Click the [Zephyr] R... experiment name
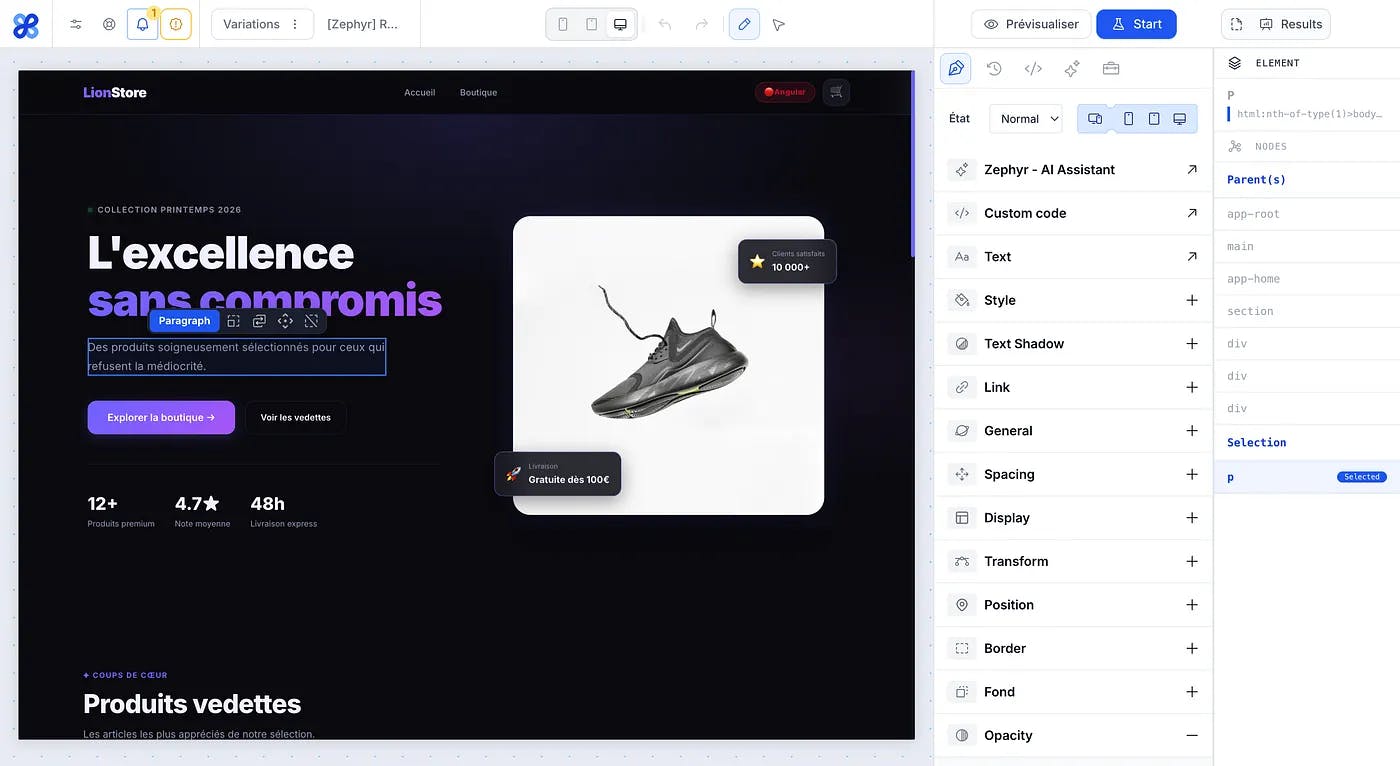Image resolution: width=1400 pixels, height=766 pixels. tap(363, 24)
